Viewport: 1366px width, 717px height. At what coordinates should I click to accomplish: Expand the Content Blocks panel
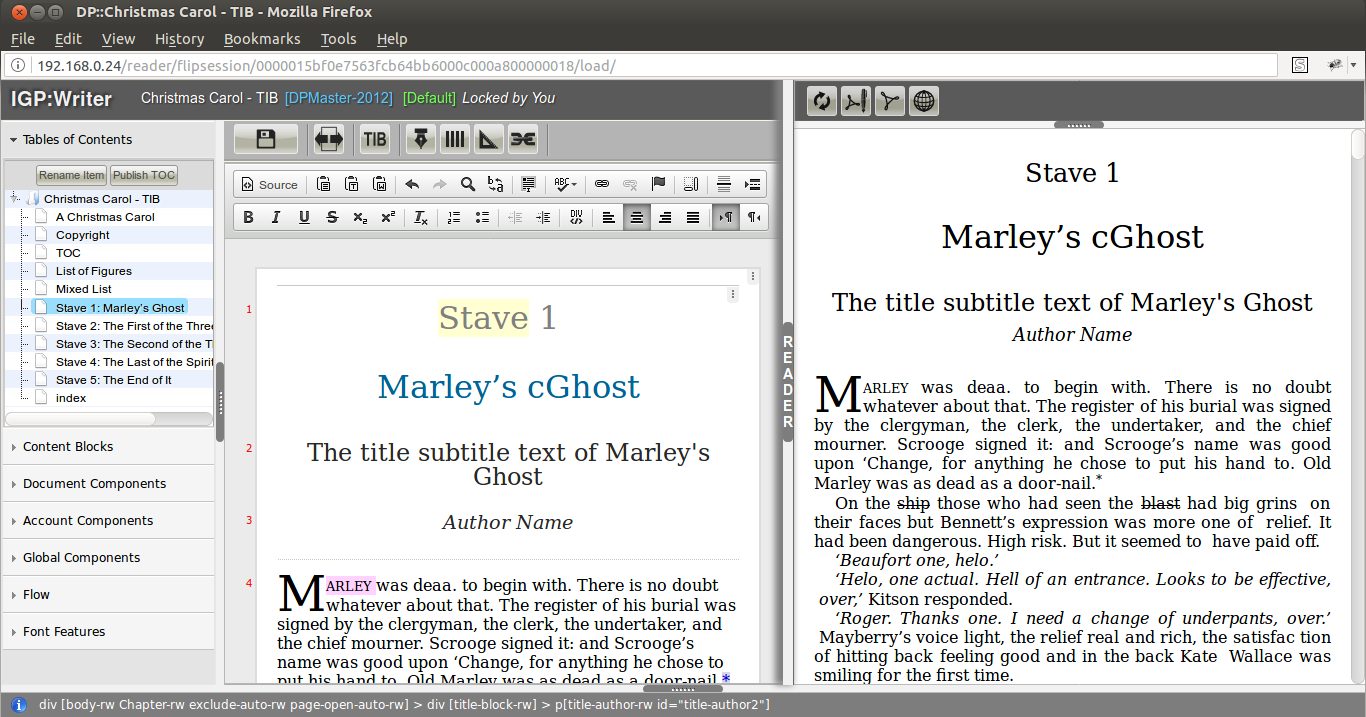tap(68, 446)
